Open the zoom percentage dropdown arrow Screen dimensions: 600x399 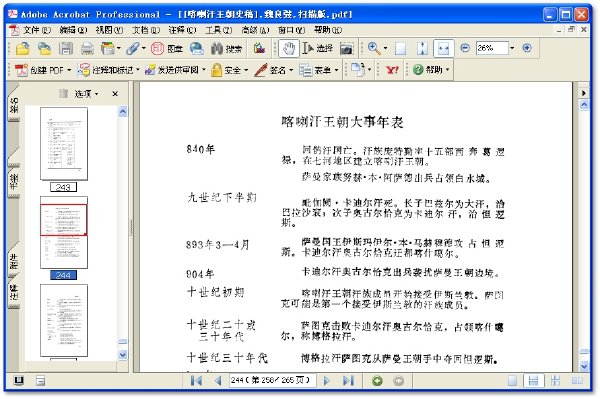pos(512,48)
